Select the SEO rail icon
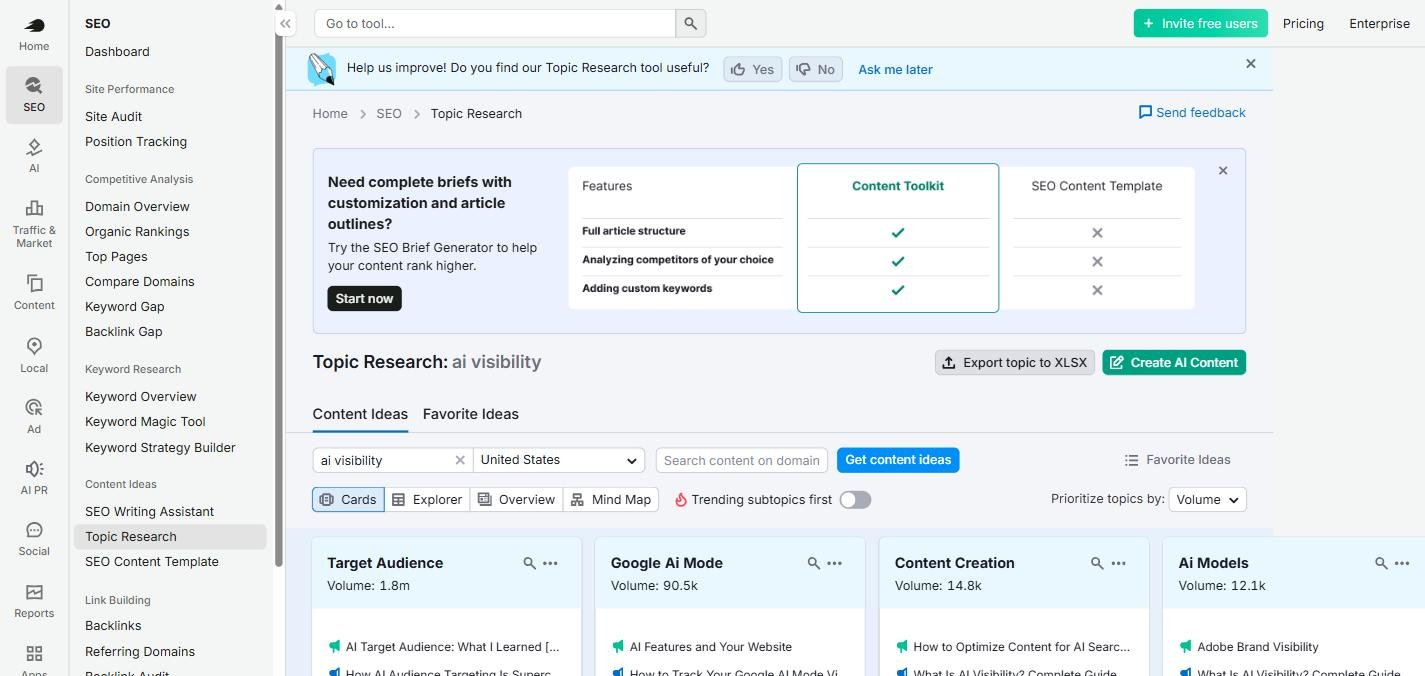 [34, 94]
